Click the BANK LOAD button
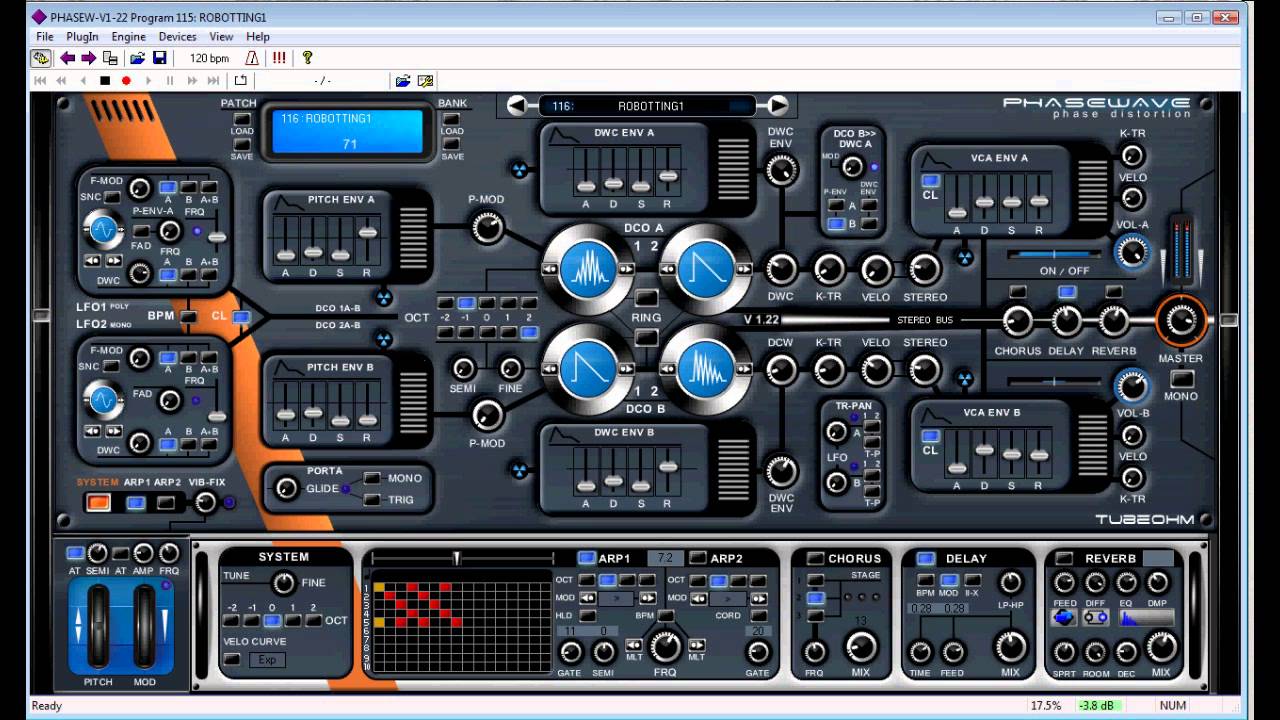This screenshot has width=1280, height=720. coord(452,119)
